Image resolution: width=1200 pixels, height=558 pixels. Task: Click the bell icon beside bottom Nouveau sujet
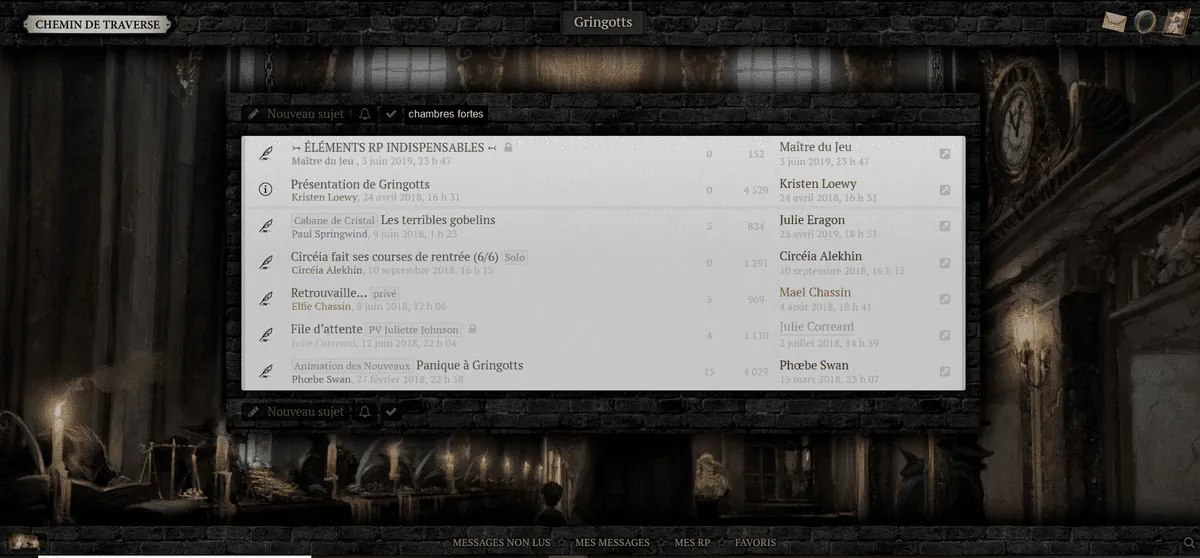[365, 411]
